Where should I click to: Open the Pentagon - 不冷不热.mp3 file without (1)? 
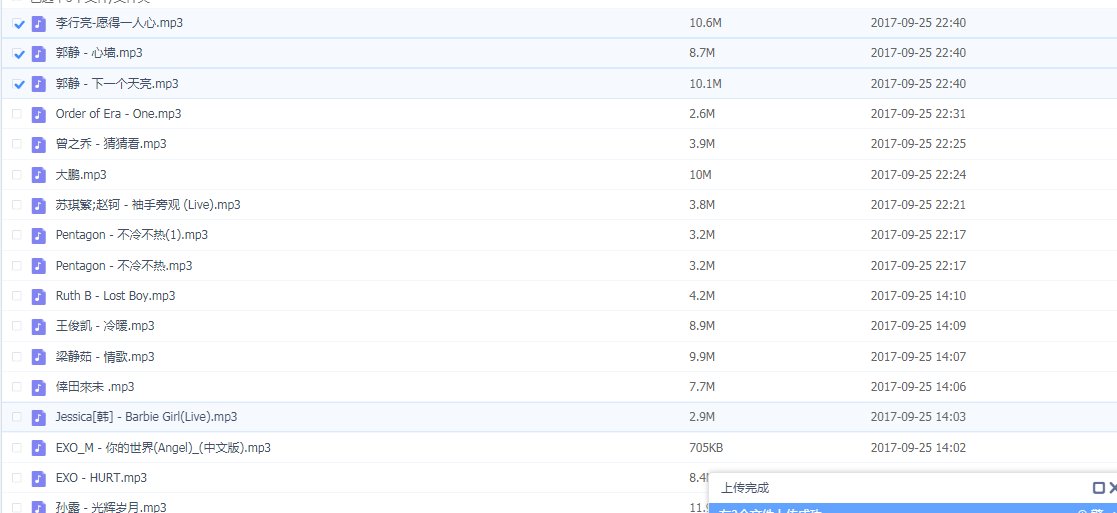tap(124, 266)
